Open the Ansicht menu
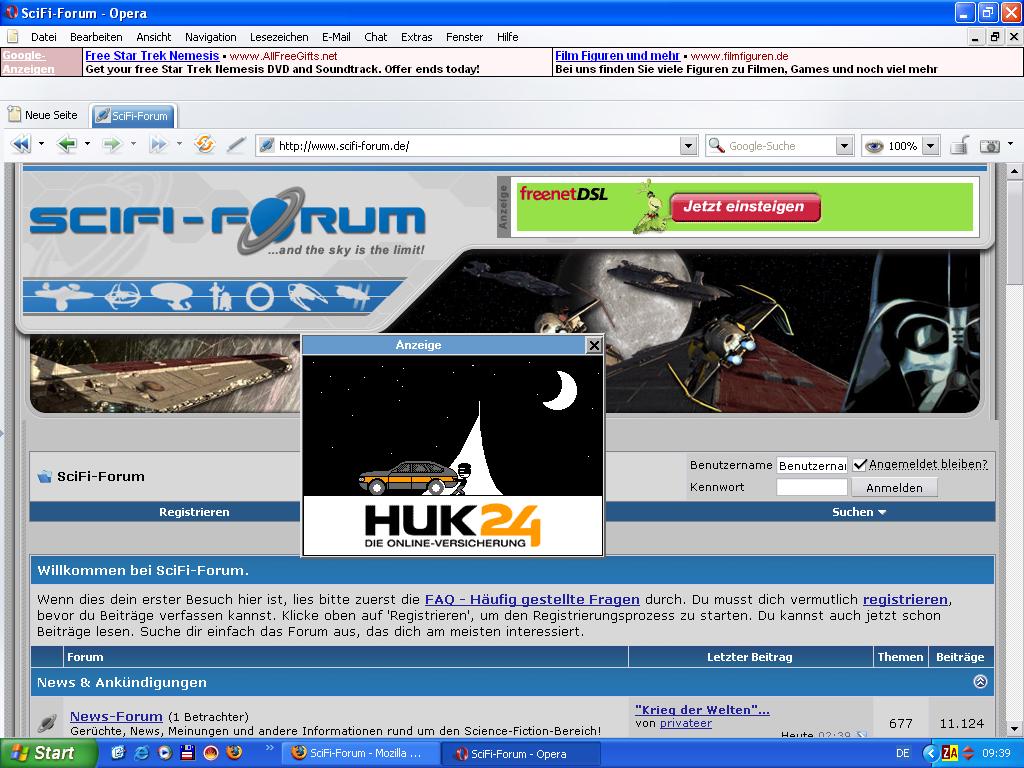1024x768 pixels. 153,37
